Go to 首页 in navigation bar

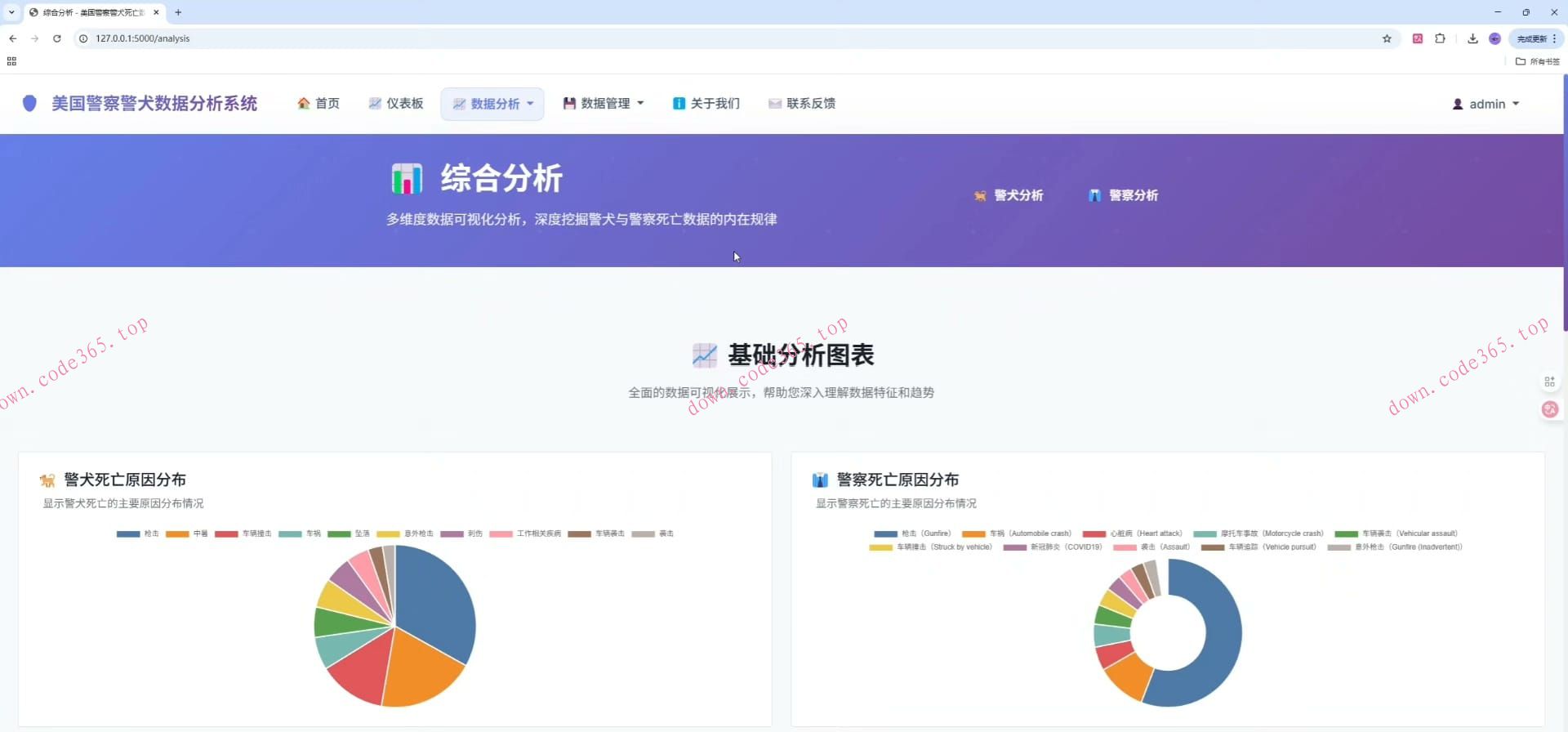pyautogui.click(x=318, y=103)
